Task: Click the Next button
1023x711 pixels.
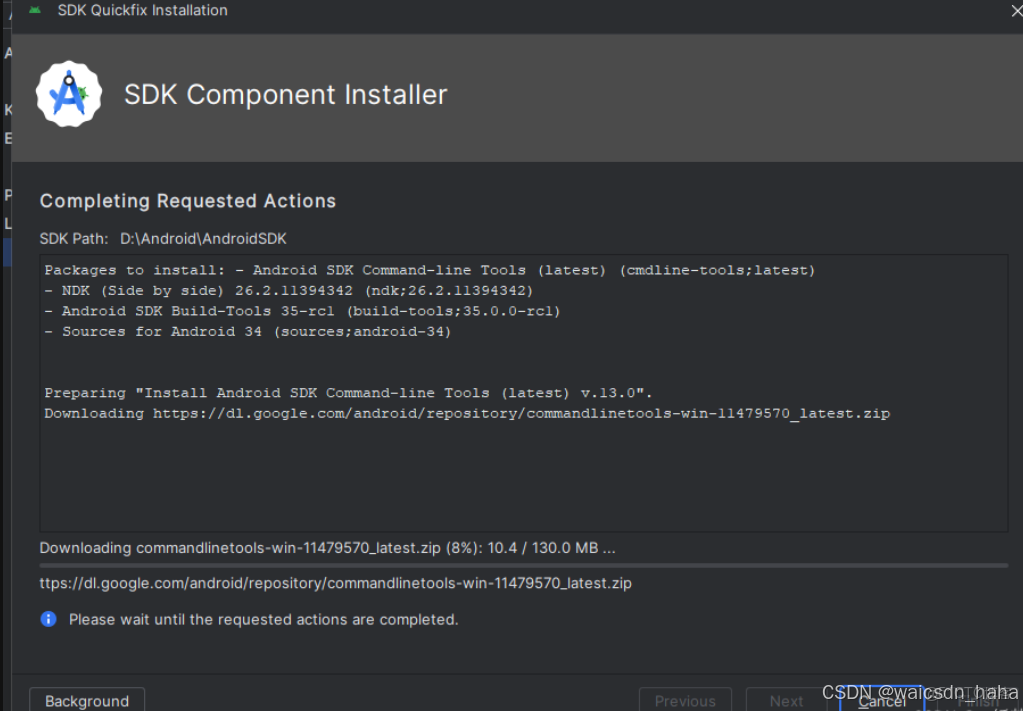Action: coord(786,700)
